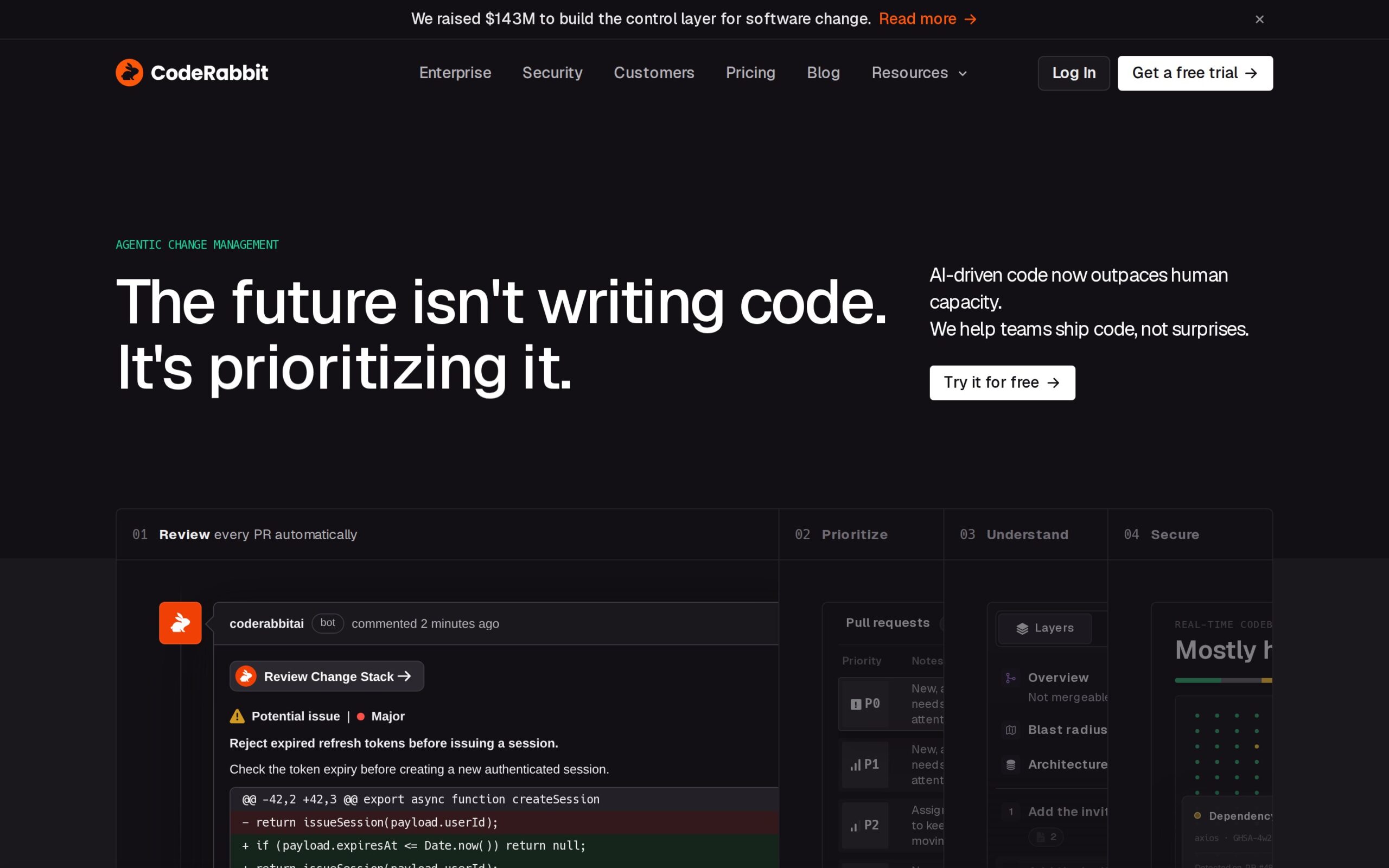Screen dimensions: 1389x868
Task: Click the Priority column header
Action: click(862, 661)
